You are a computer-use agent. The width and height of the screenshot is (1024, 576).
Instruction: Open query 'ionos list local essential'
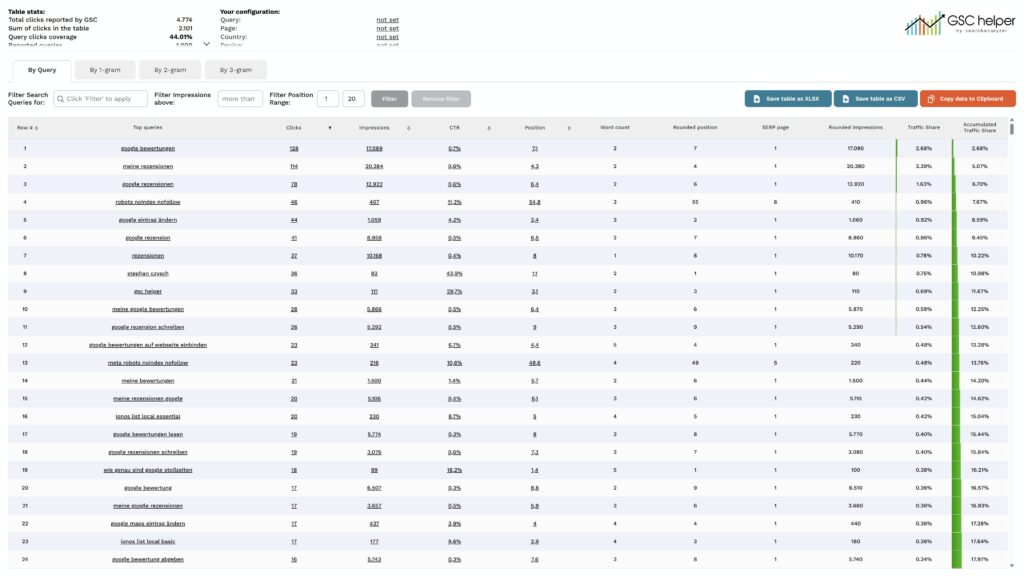pyautogui.click(x=148, y=416)
